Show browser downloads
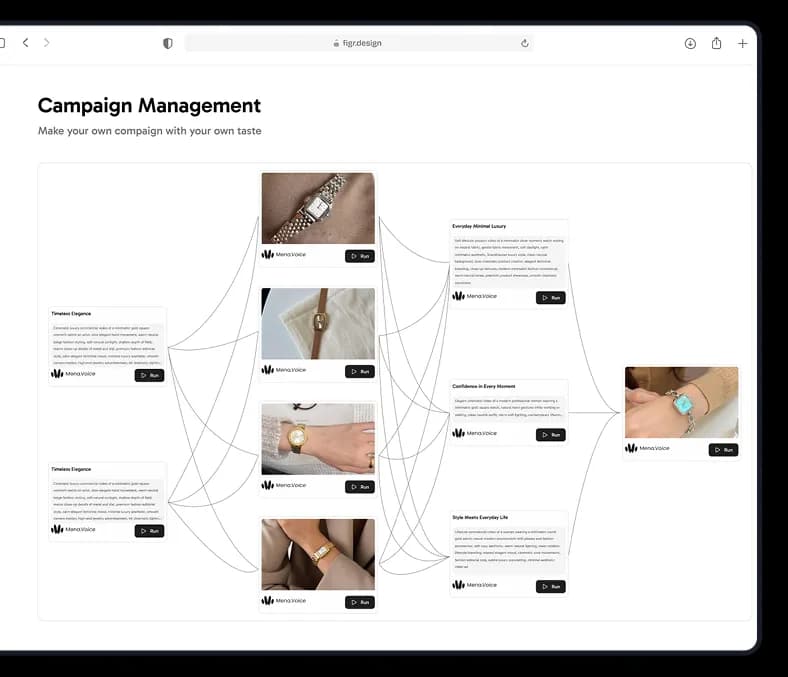 pos(691,43)
